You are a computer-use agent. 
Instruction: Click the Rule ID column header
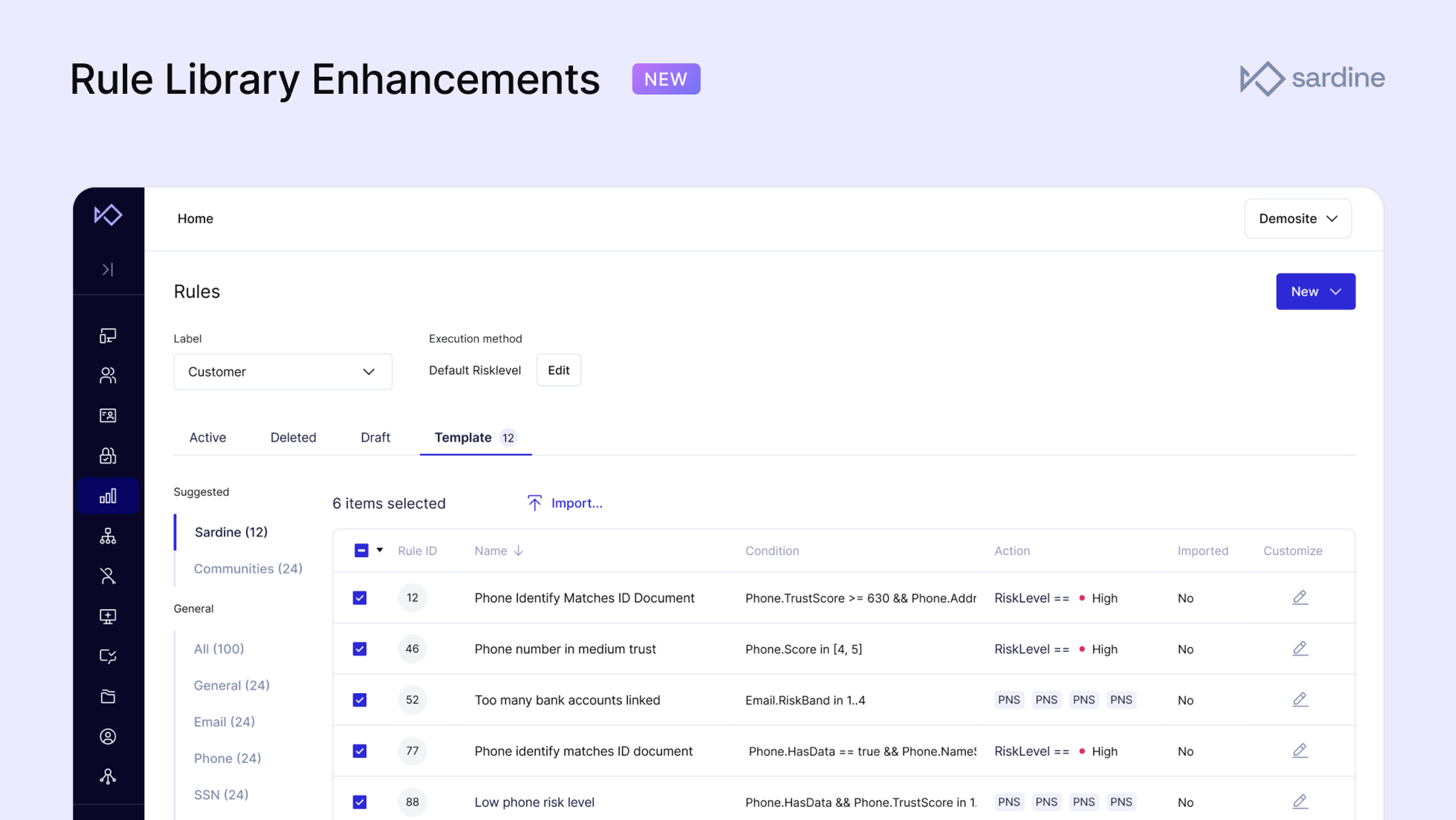pos(417,550)
